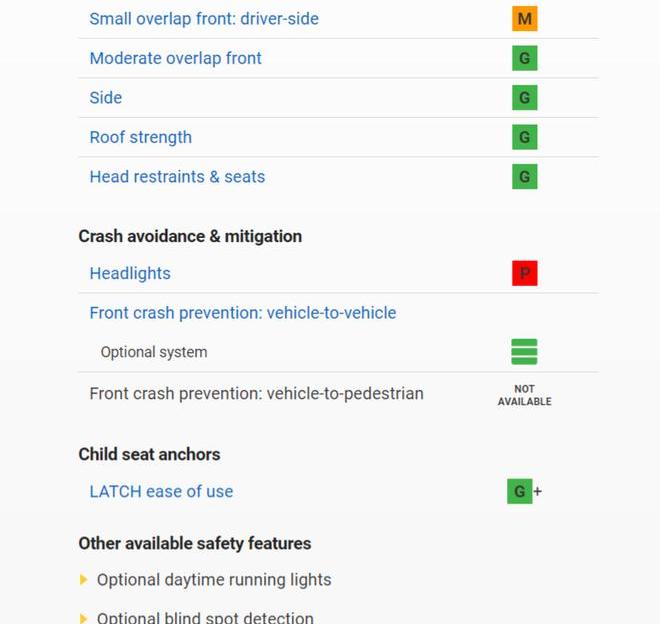Open Front crash prevention: vehicle-to-vehicle link
The height and width of the screenshot is (624, 660).
(243, 313)
